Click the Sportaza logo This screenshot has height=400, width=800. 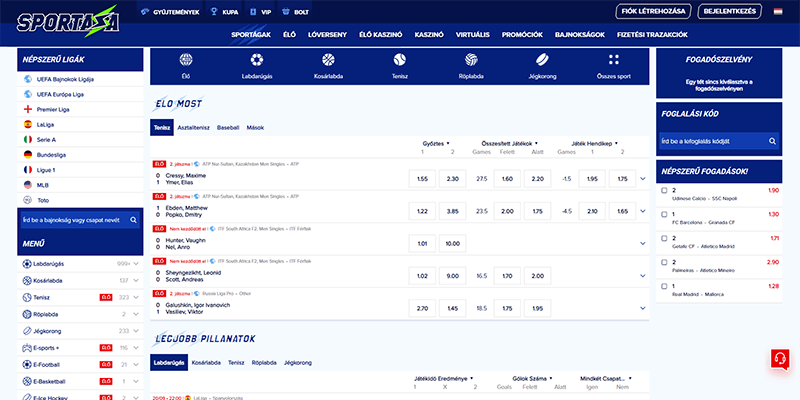[68, 21]
